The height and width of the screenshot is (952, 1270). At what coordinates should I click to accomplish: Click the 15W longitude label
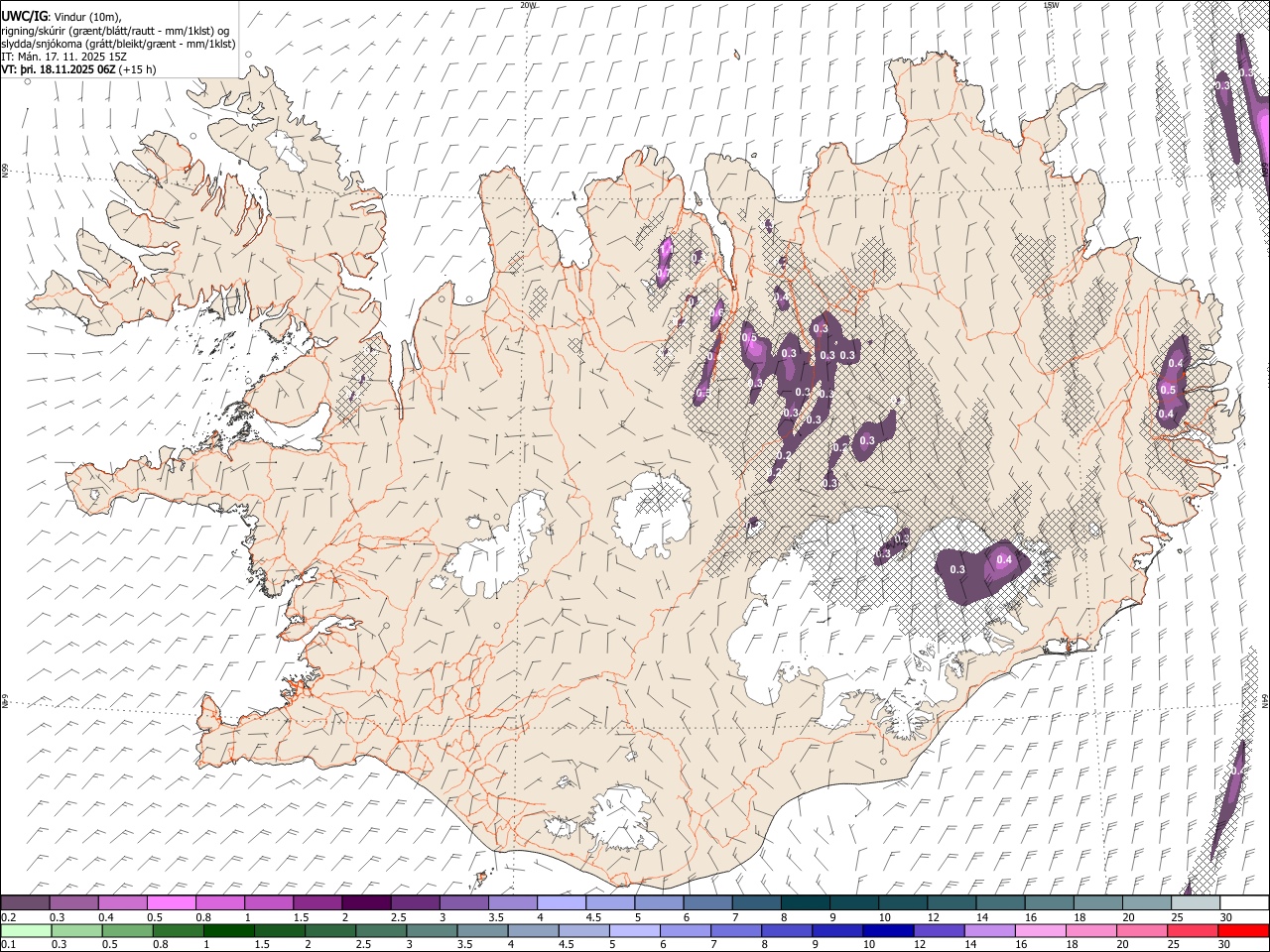pos(1050,5)
